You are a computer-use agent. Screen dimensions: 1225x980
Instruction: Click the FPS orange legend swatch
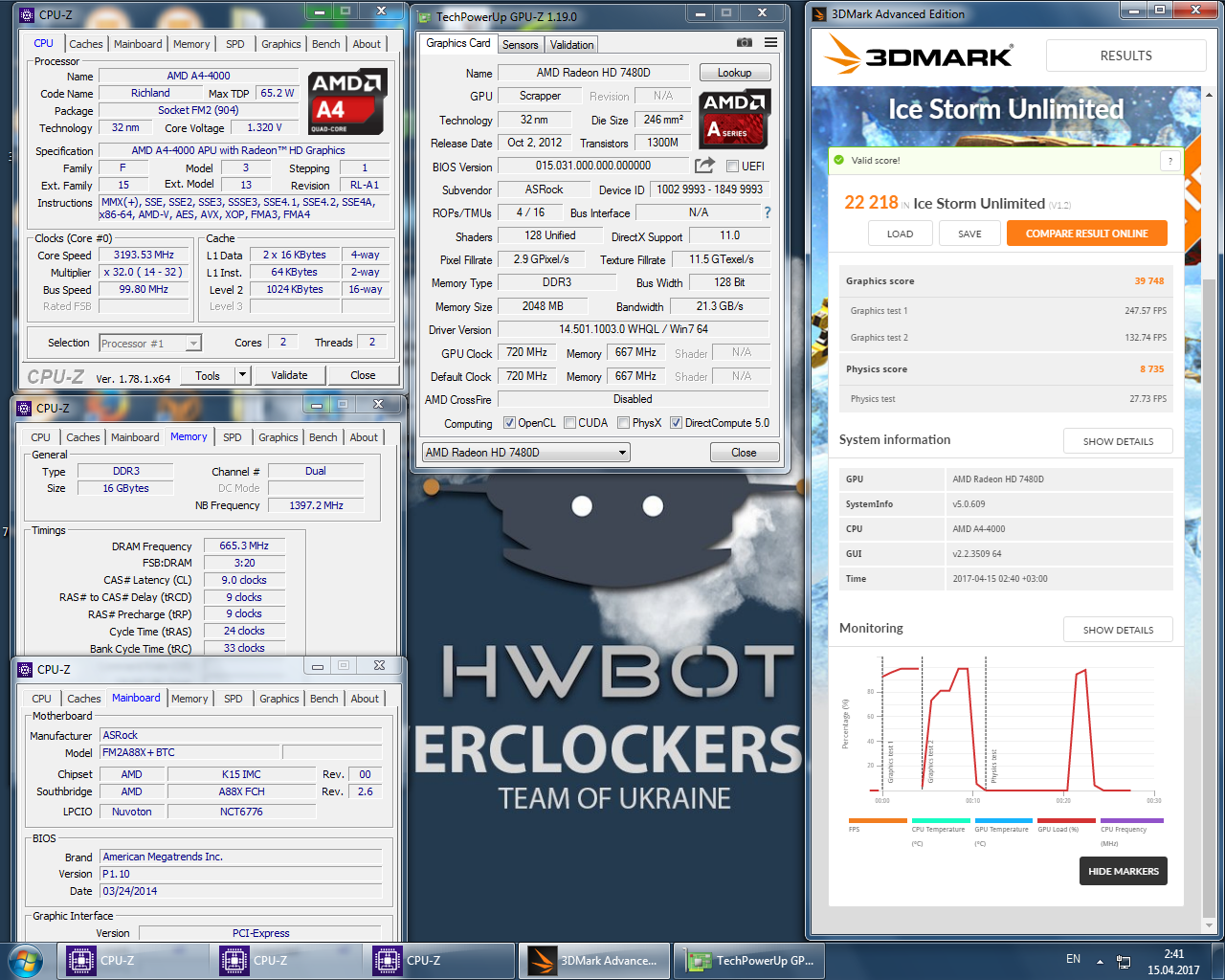tap(878, 820)
